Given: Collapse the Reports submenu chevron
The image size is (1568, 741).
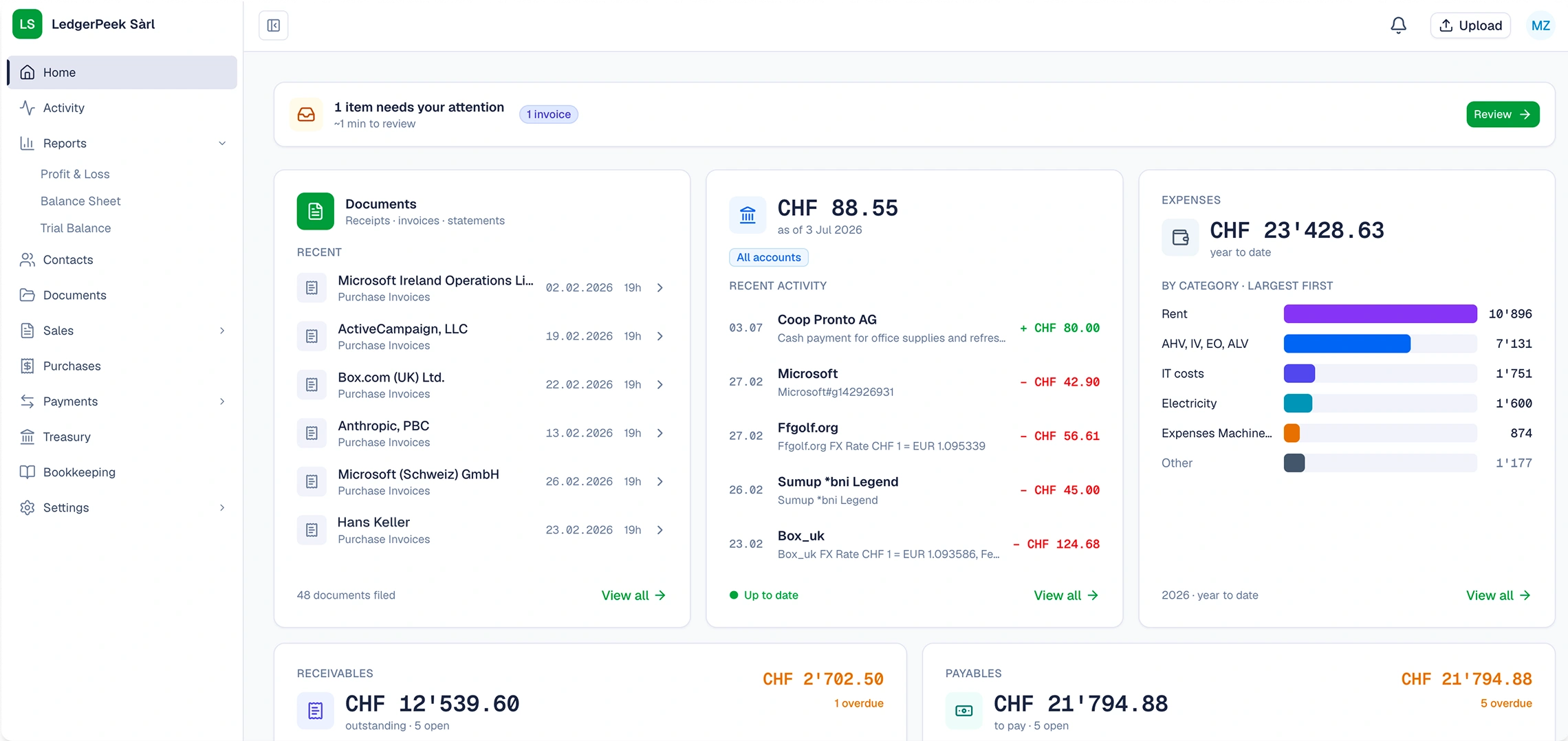Looking at the screenshot, I should click(222, 143).
